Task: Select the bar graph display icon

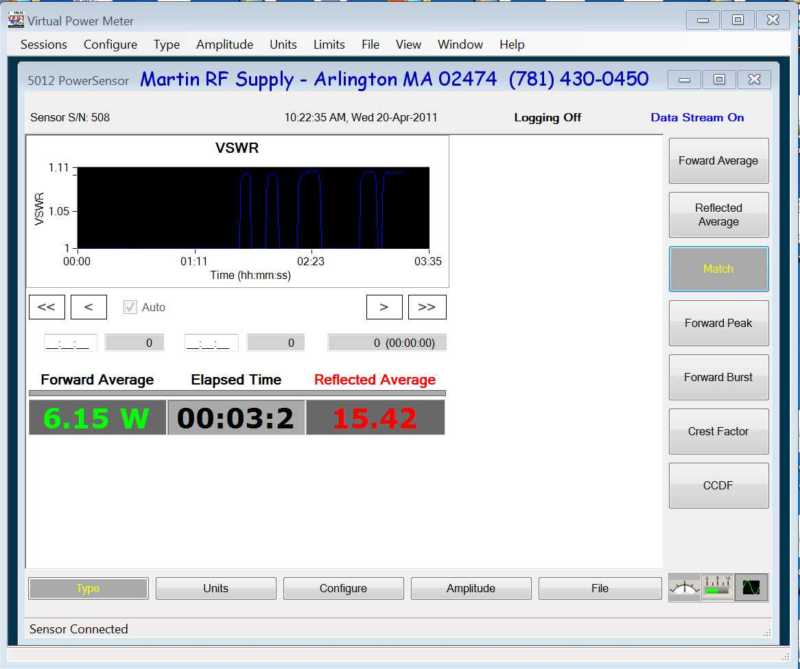Action: coord(717,587)
